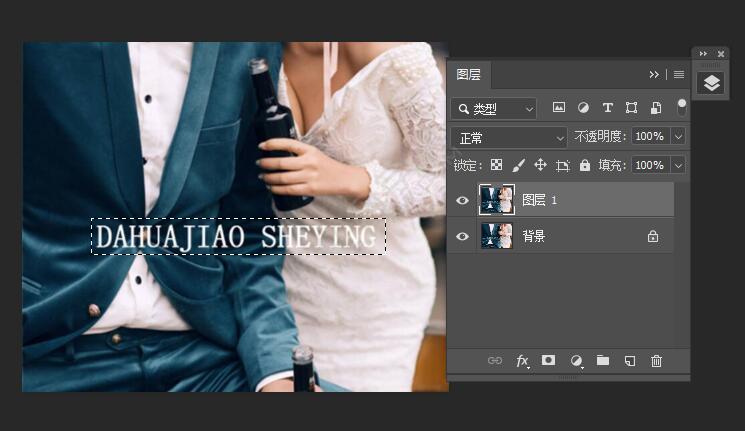Click the link layers icon
Image resolution: width=745 pixels, height=431 pixels.
(495, 360)
